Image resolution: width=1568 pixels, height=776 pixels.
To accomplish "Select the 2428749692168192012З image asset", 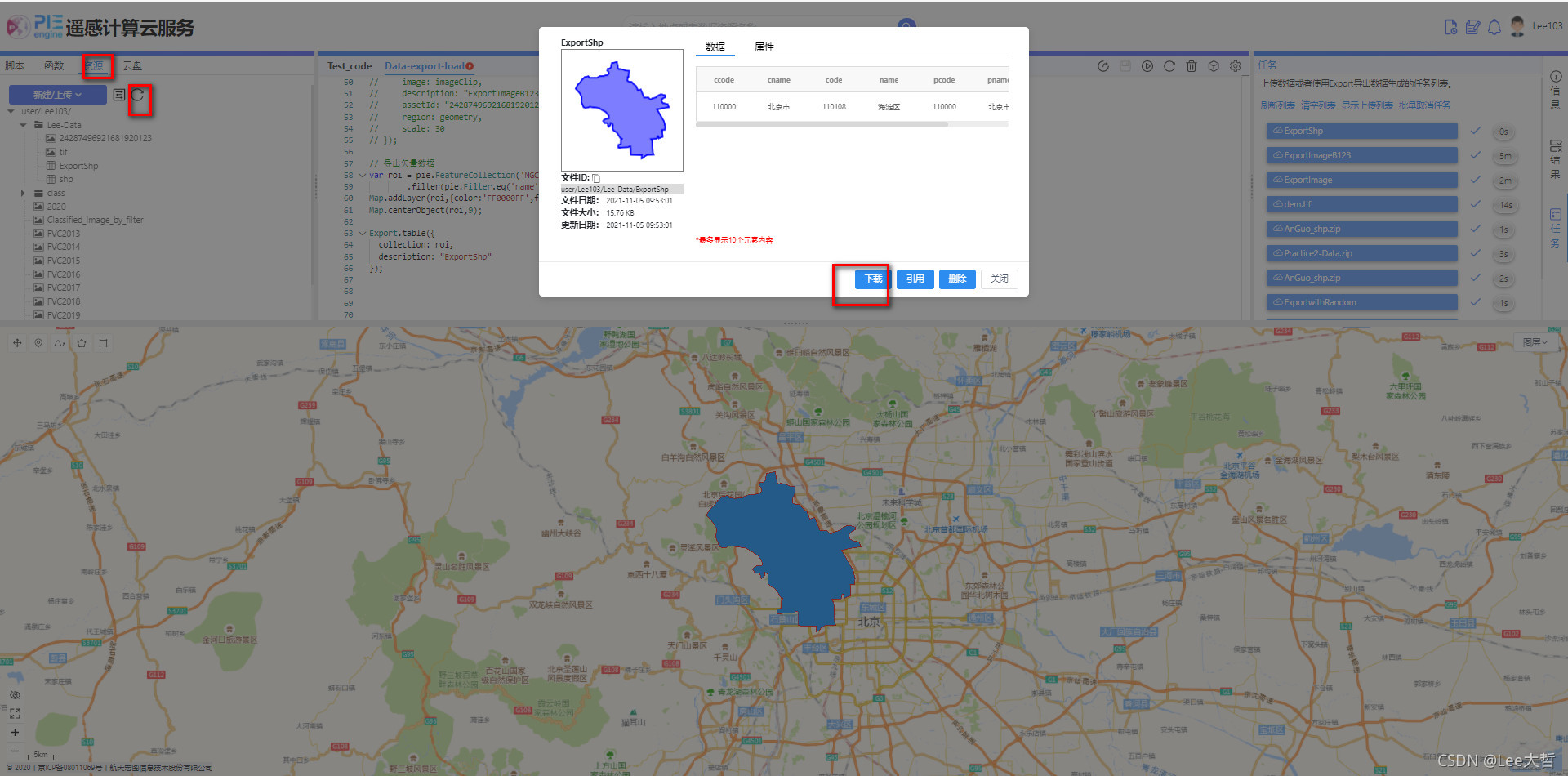I will [105, 138].
